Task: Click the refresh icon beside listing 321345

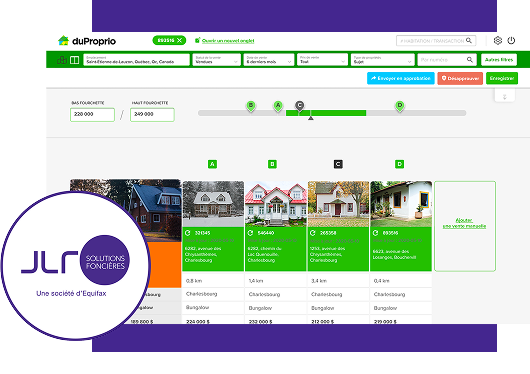Action: (188, 233)
